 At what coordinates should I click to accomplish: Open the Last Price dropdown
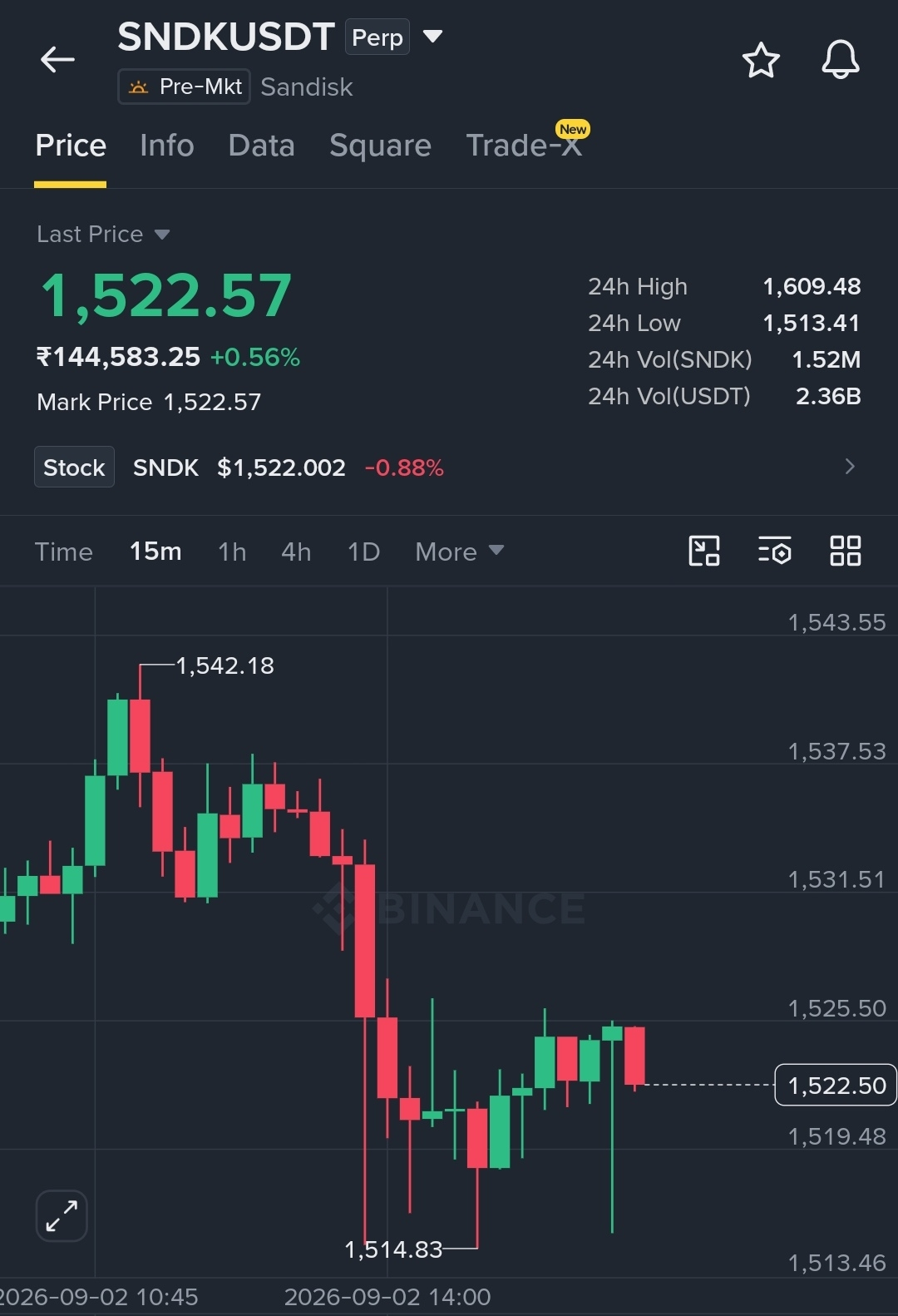click(x=103, y=234)
